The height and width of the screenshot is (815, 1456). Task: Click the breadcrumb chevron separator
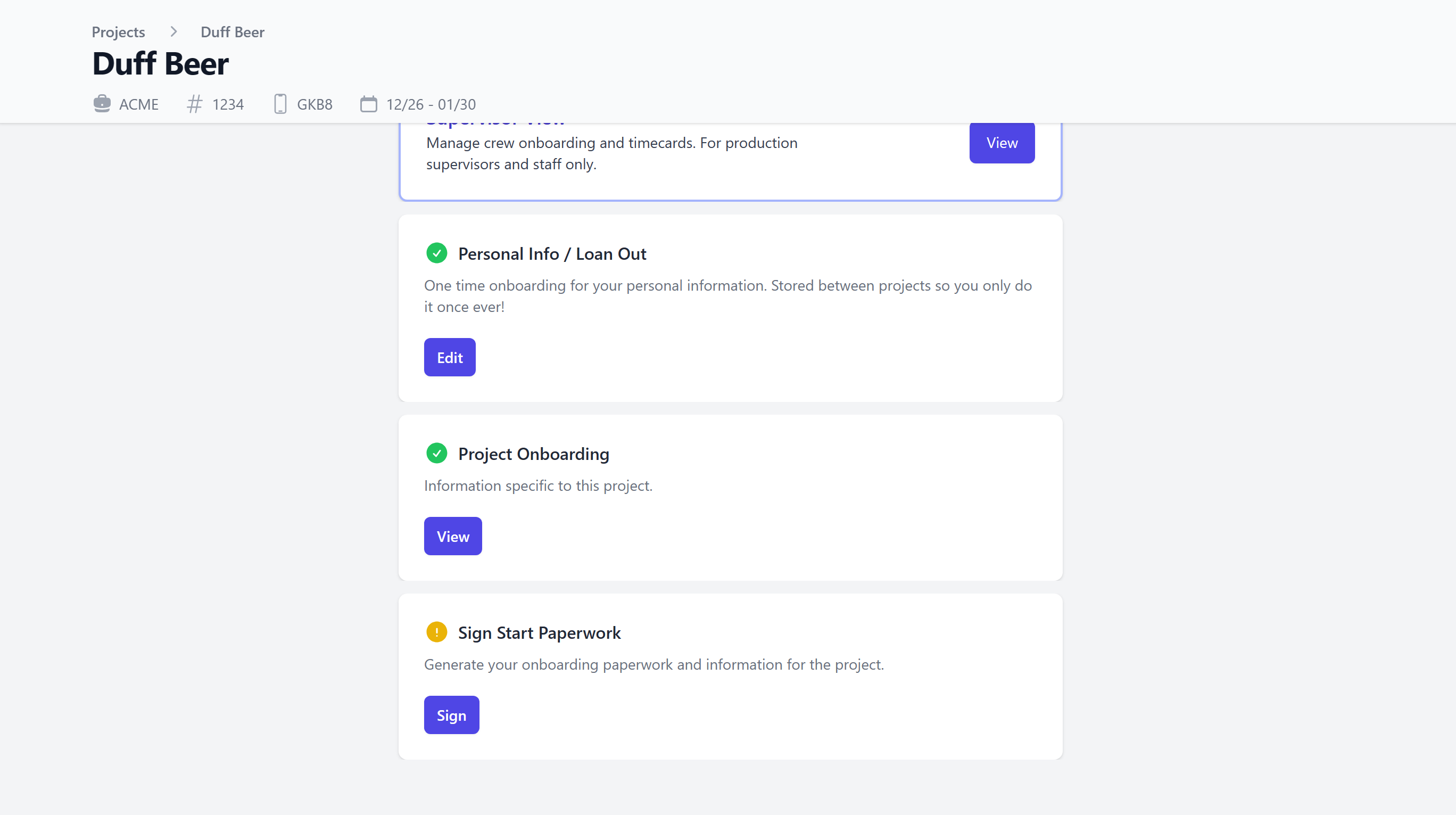click(x=173, y=31)
